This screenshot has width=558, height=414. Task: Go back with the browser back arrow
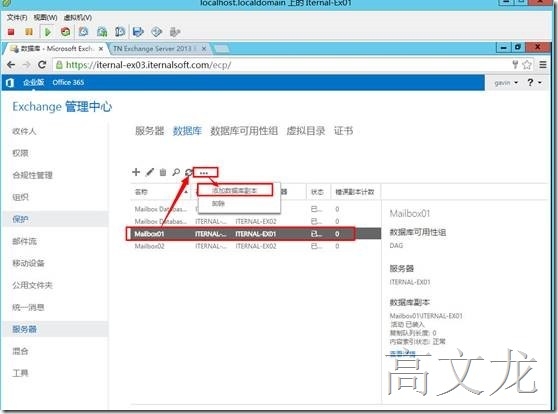coord(11,65)
